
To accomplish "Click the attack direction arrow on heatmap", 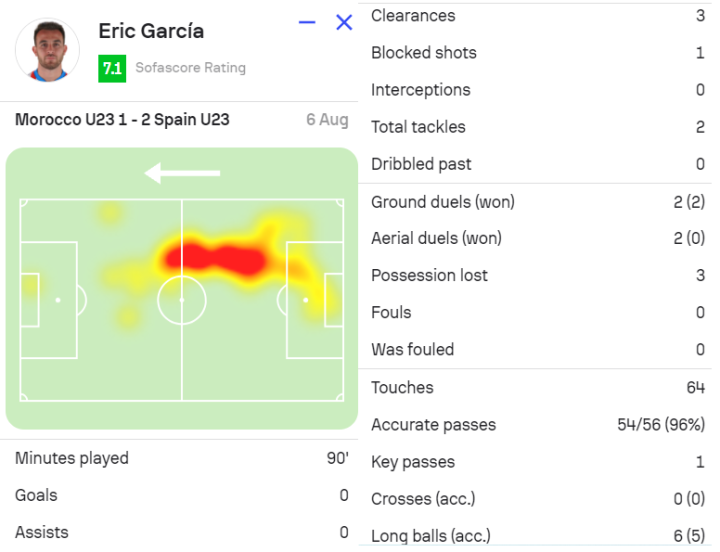I will pyautogui.click(x=182, y=173).
